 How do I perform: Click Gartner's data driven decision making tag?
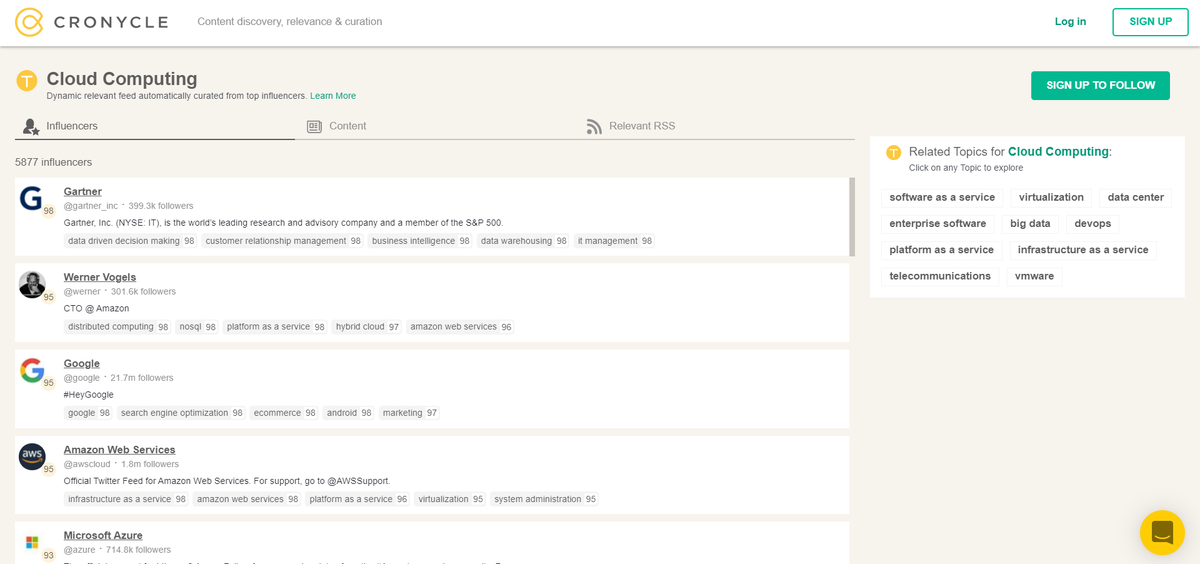click(131, 241)
